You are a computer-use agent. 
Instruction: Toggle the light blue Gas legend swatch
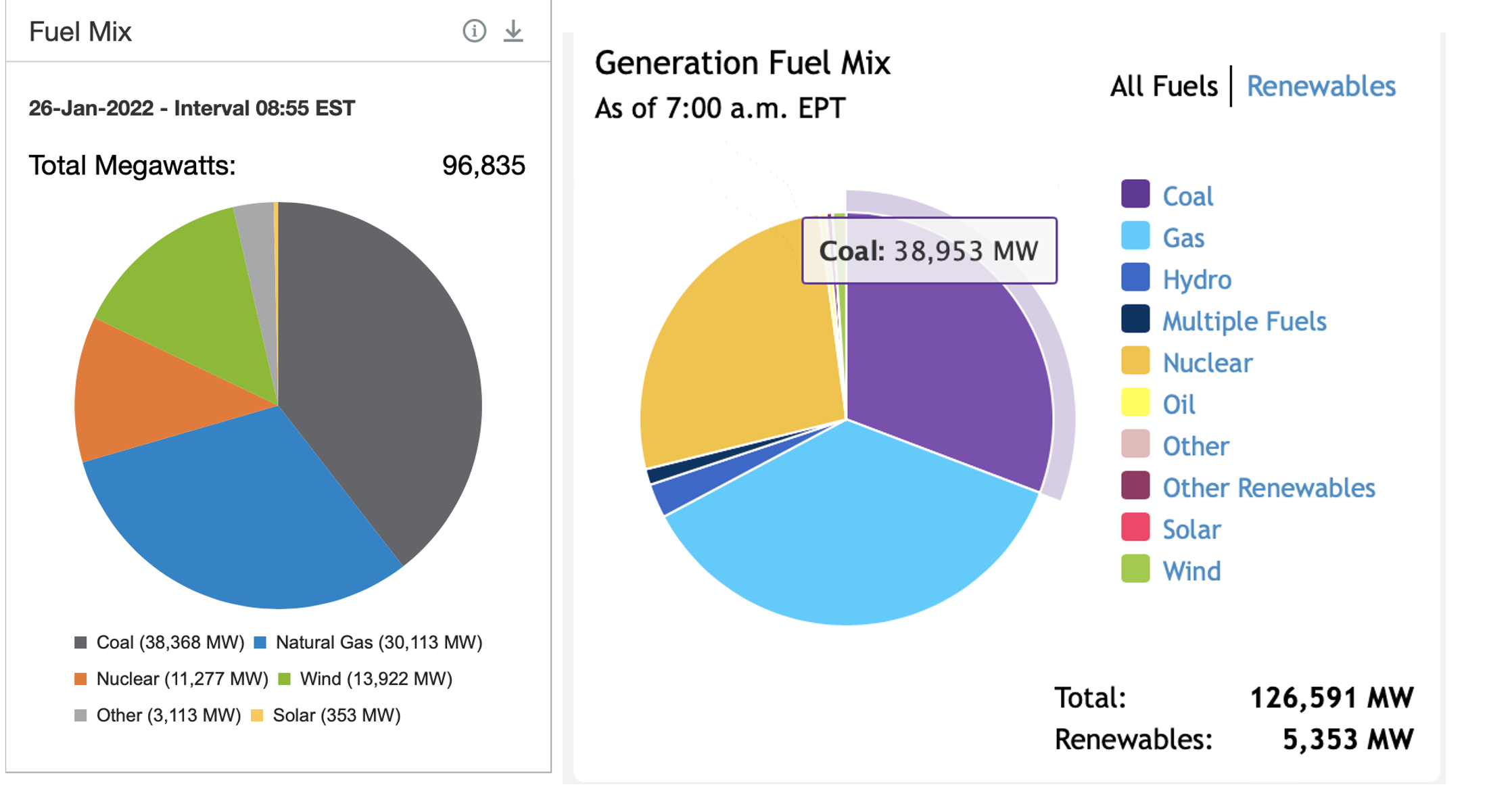(x=1135, y=236)
